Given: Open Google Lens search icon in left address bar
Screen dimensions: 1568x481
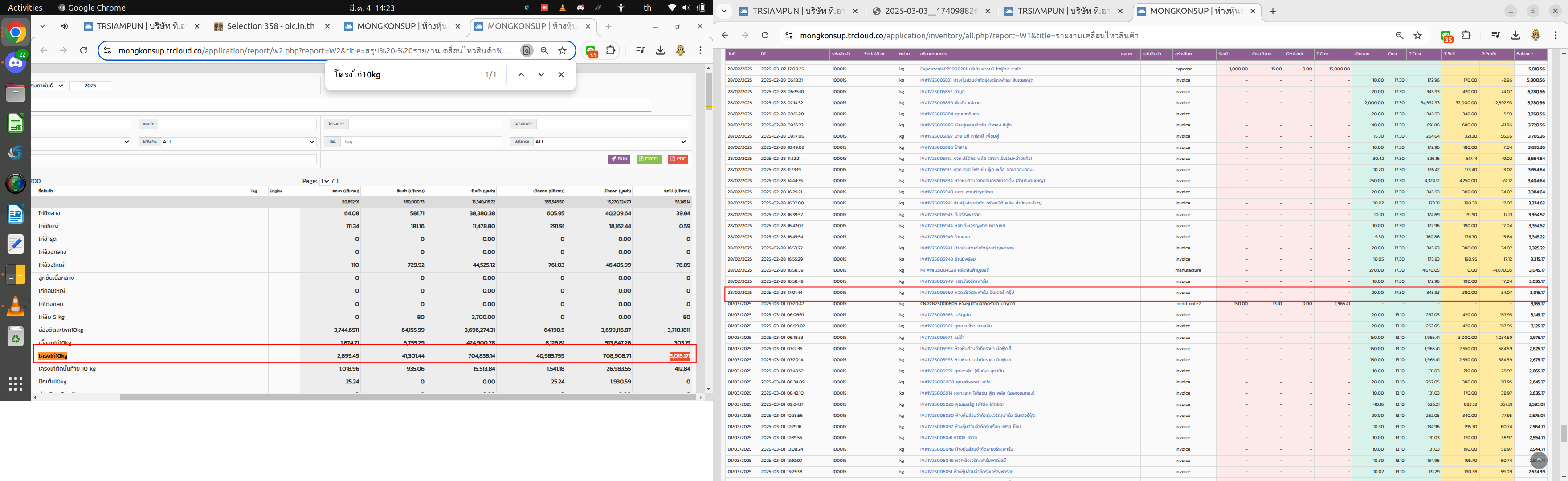Looking at the screenshot, I should (527, 50).
